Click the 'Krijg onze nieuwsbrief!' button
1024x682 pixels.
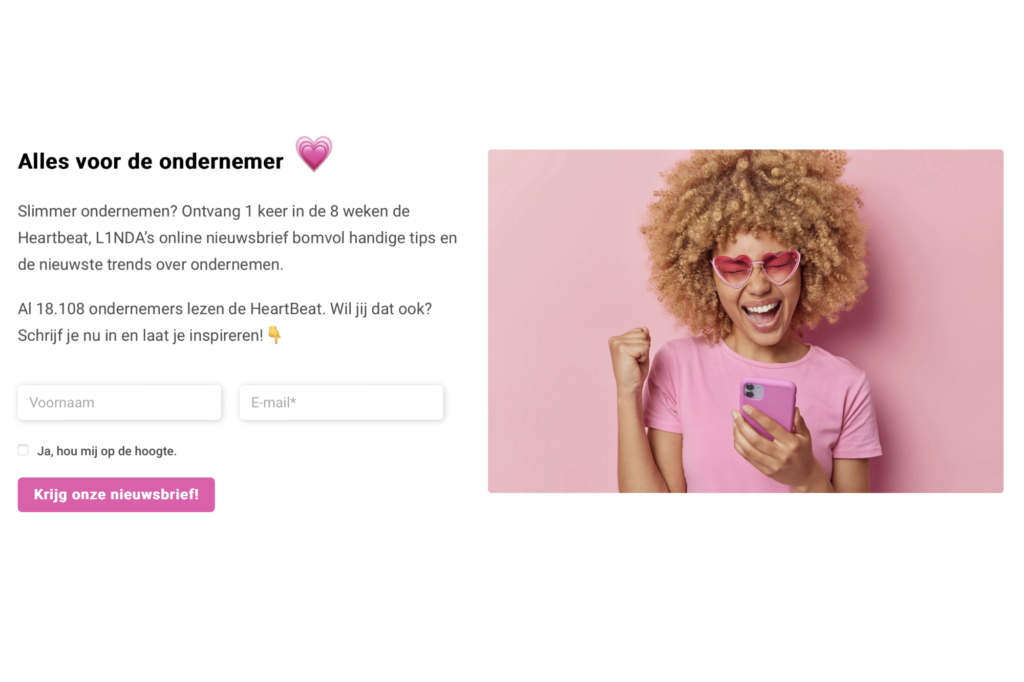pos(116,495)
